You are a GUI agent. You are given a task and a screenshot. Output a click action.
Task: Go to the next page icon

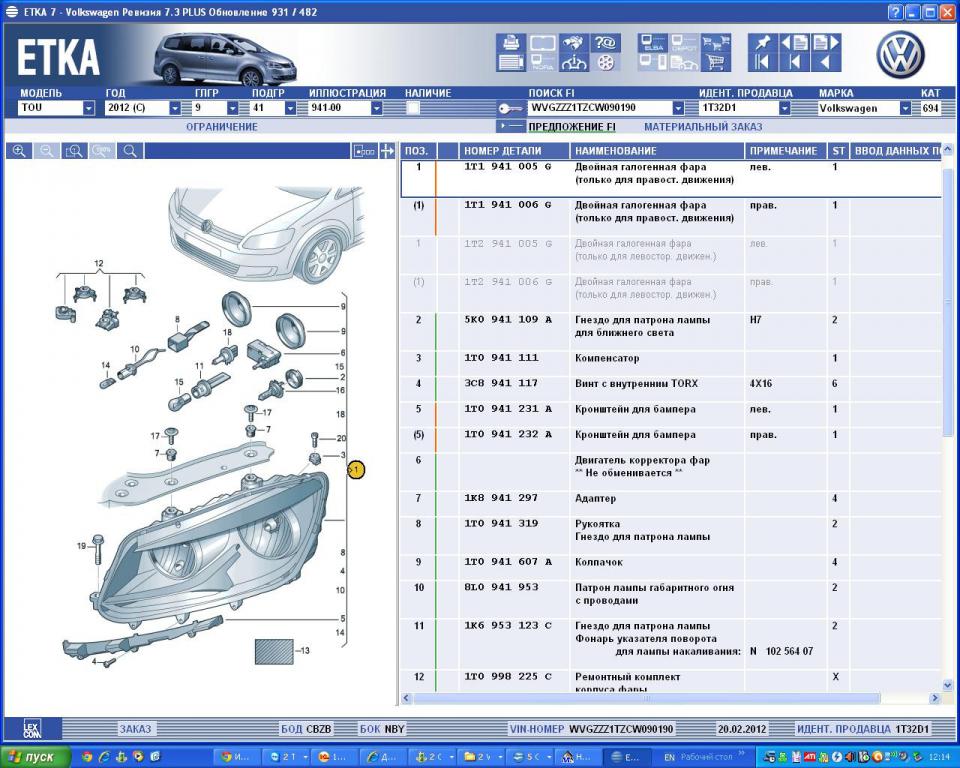(825, 42)
